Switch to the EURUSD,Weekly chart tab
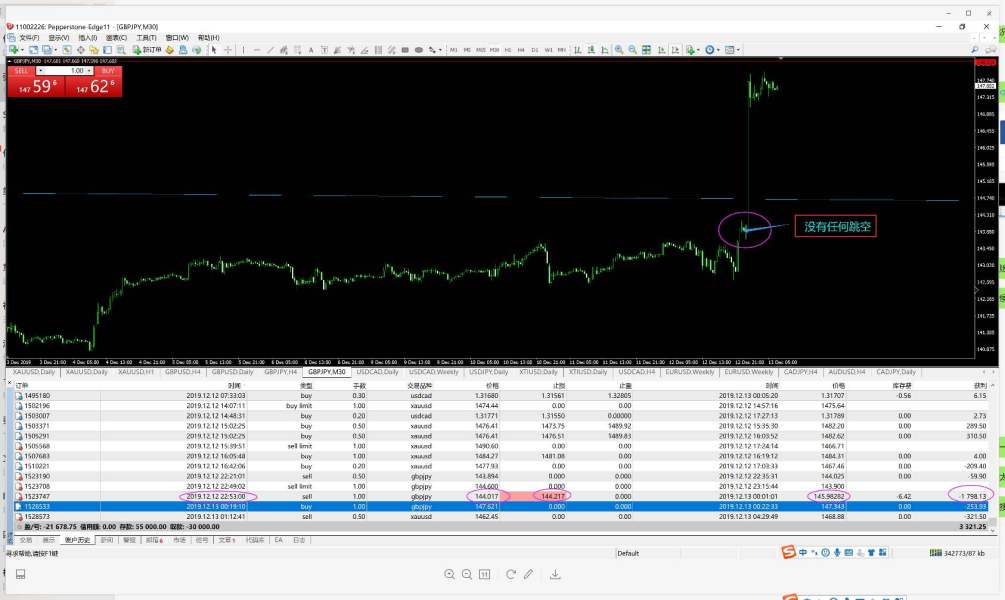The image size is (1005, 600). [690, 372]
